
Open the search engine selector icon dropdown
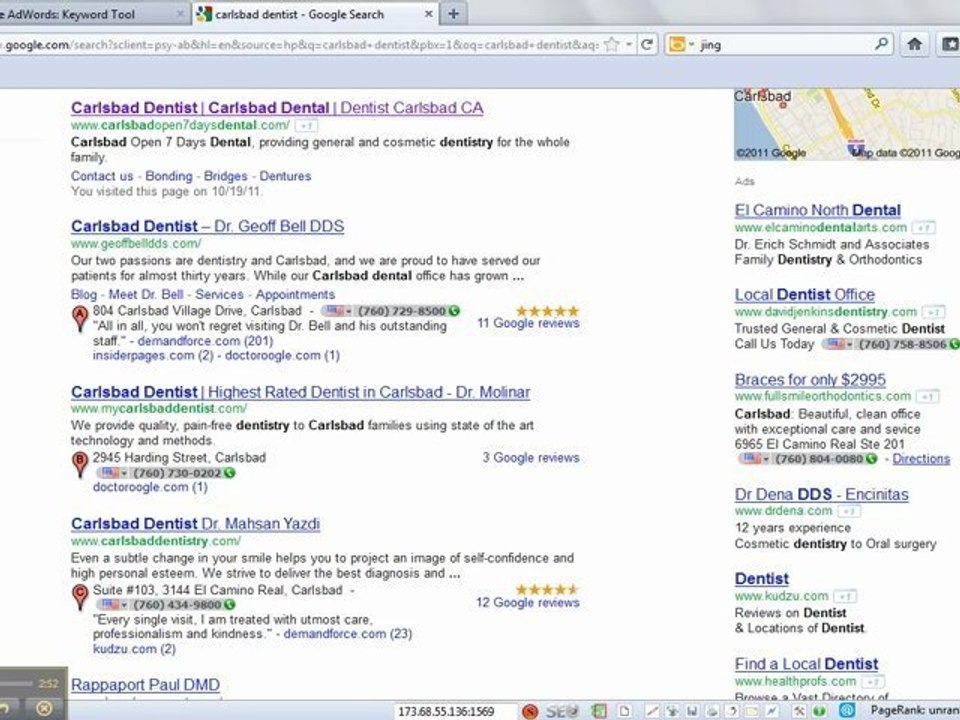tap(681, 44)
